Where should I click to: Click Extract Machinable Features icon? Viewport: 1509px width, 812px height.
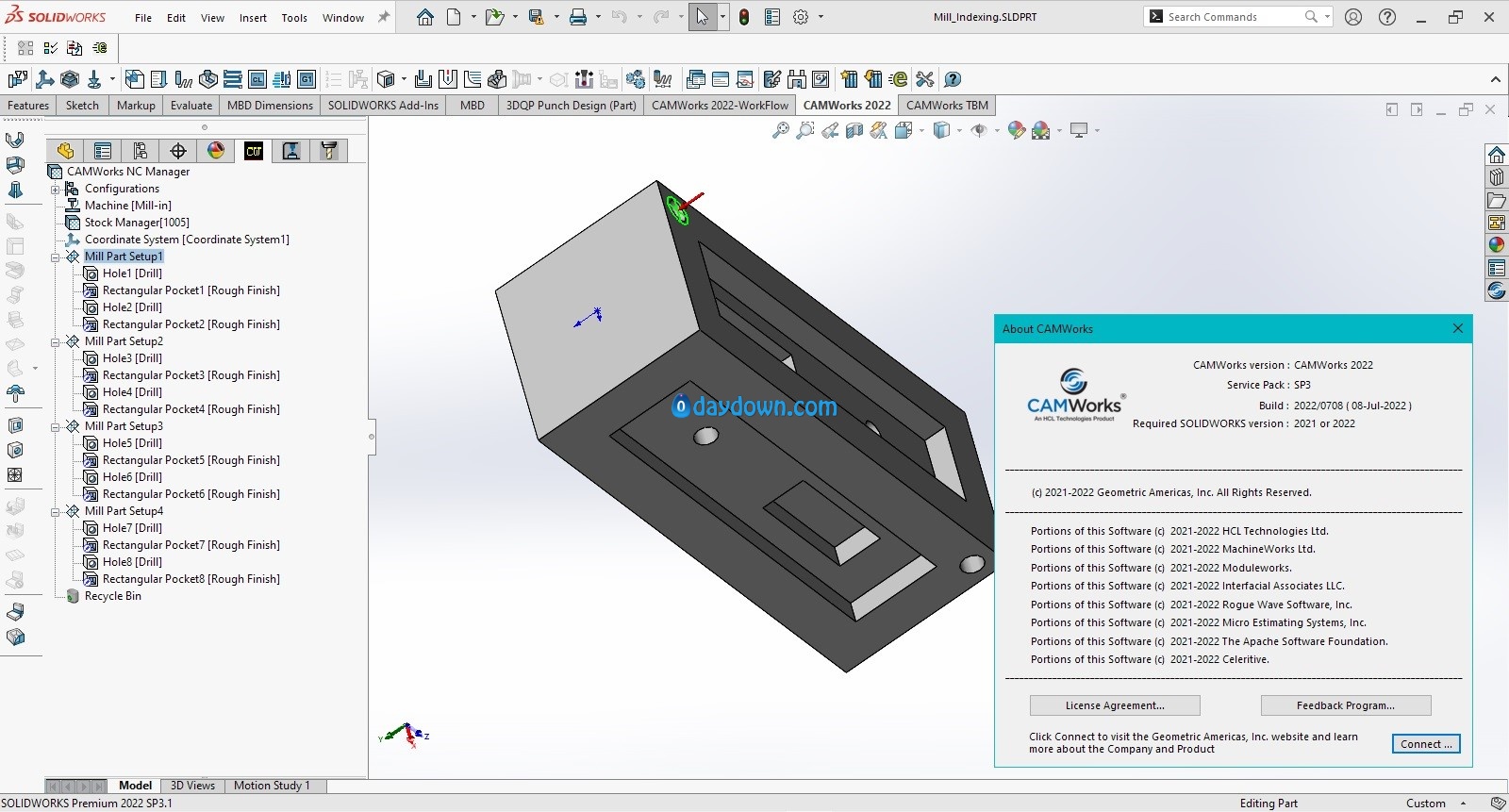(135, 79)
